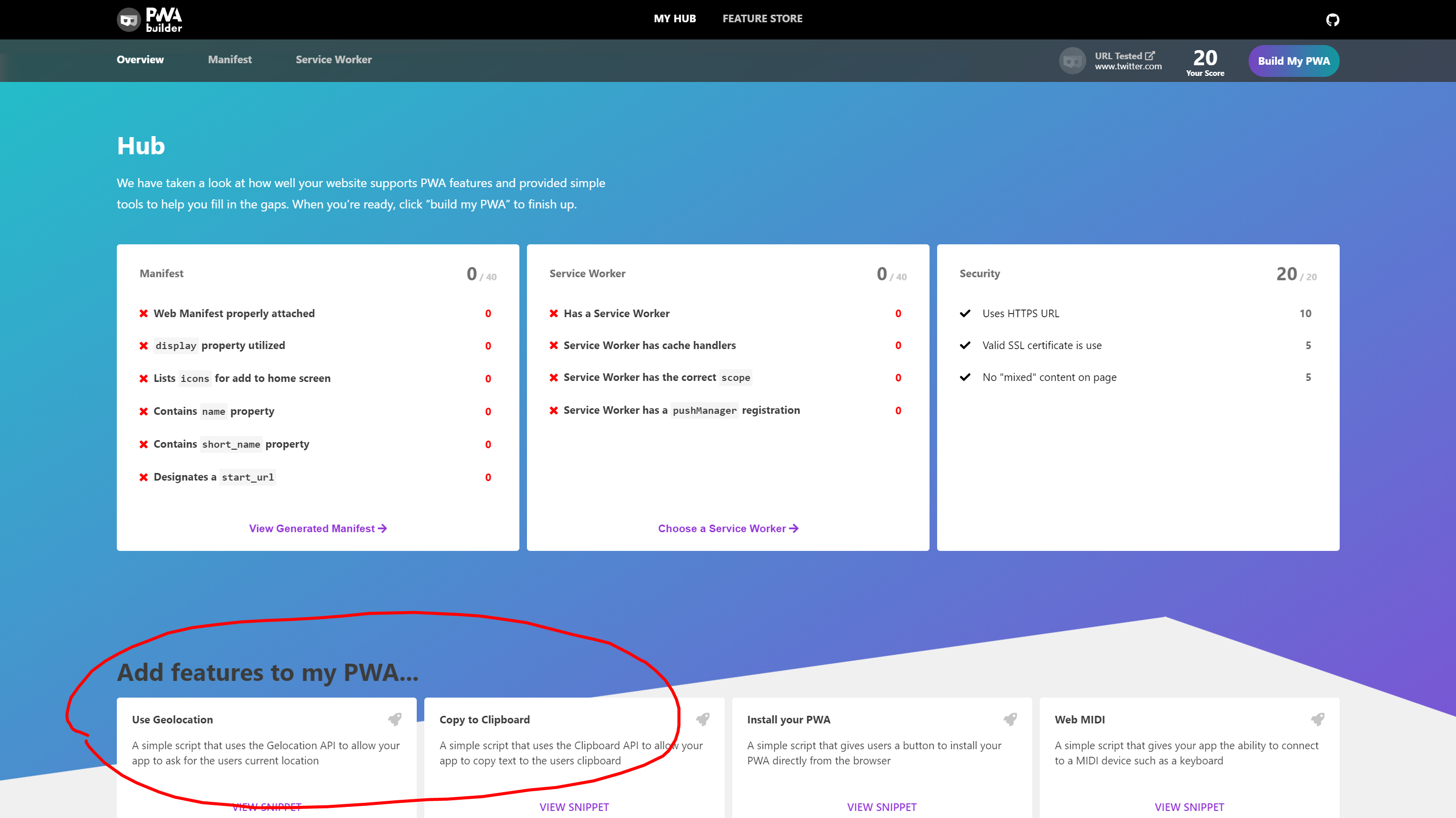
Task: Click the URL Tested external link icon
Action: [1150, 56]
